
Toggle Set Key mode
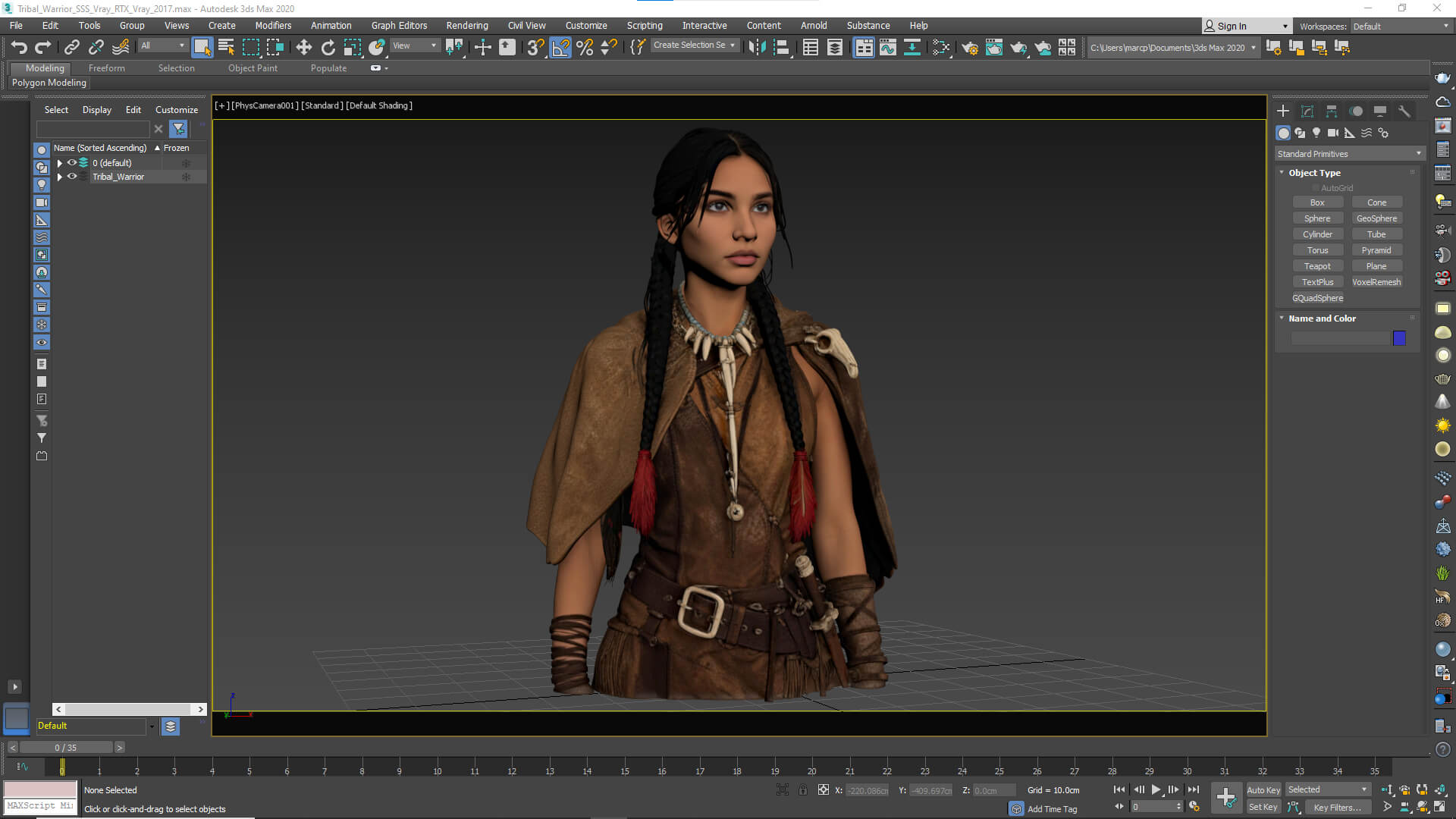1263,808
